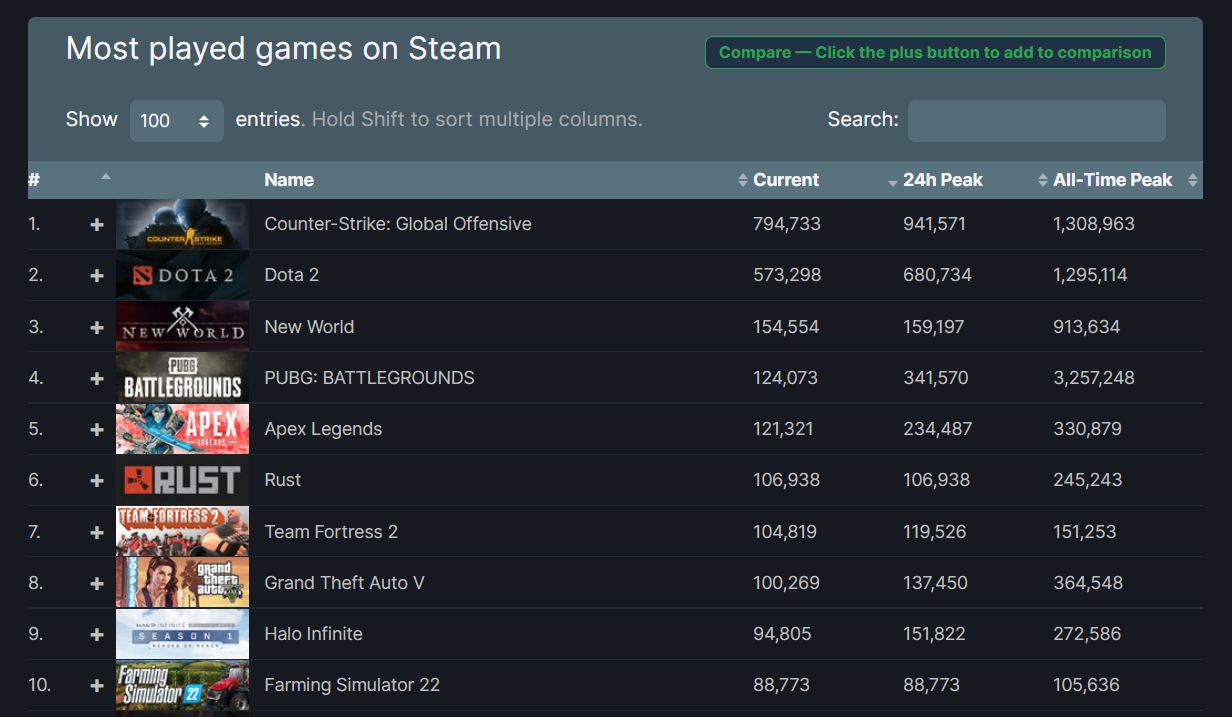Click the all-time peak value 3,257,248
Screen dimensions: 1232x717
1094,378
